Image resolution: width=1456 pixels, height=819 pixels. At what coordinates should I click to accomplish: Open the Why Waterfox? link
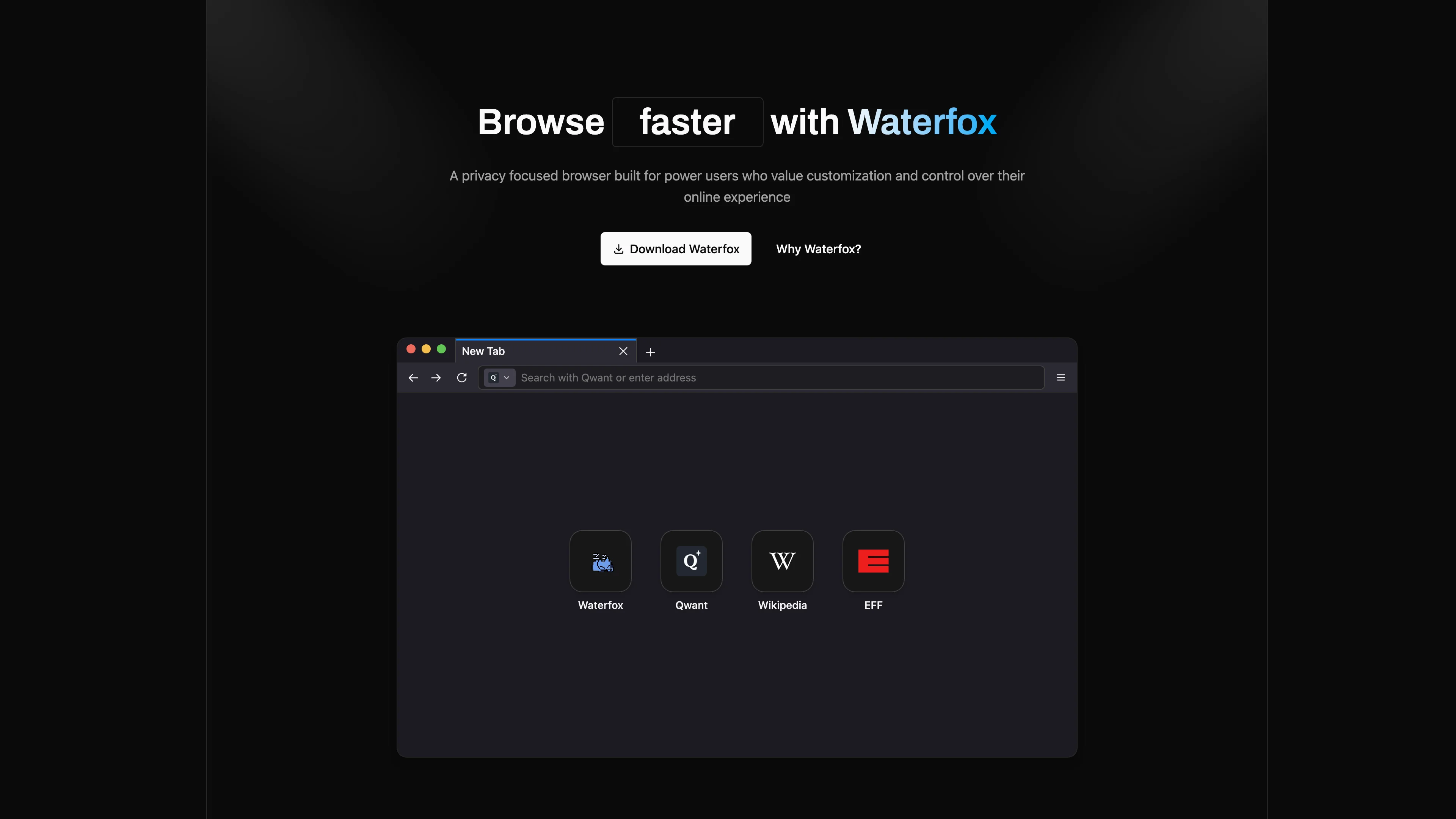[x=818, y=249]
